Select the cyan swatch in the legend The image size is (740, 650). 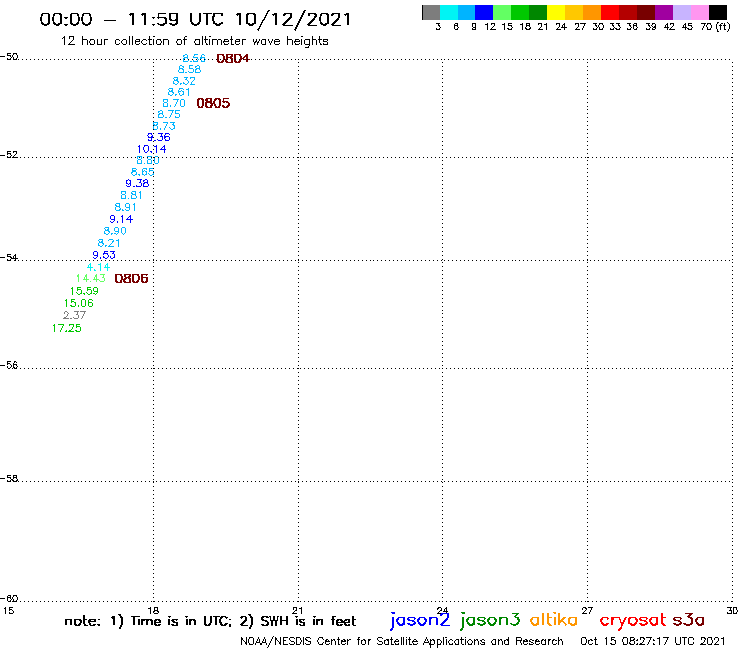449,12
